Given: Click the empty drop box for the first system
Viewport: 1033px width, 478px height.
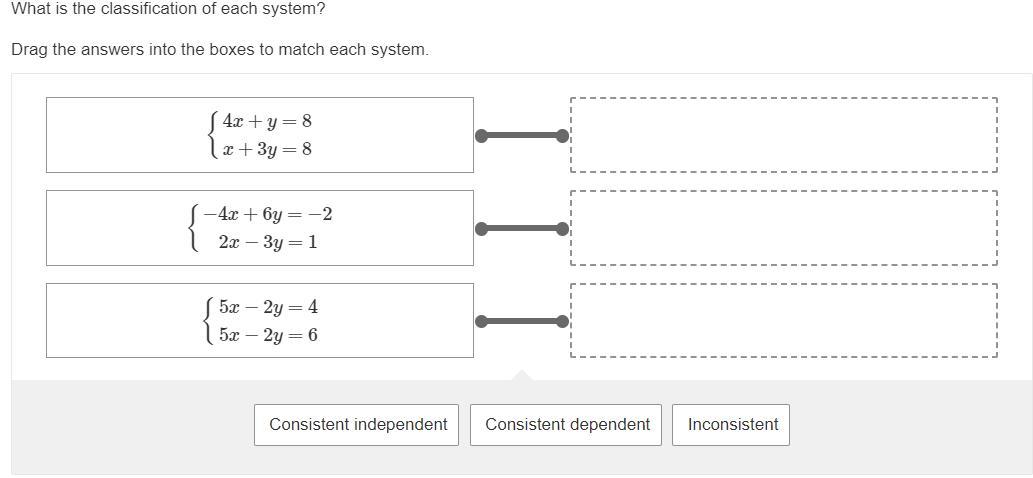Looking at the screenshot, I should (783, 135).
